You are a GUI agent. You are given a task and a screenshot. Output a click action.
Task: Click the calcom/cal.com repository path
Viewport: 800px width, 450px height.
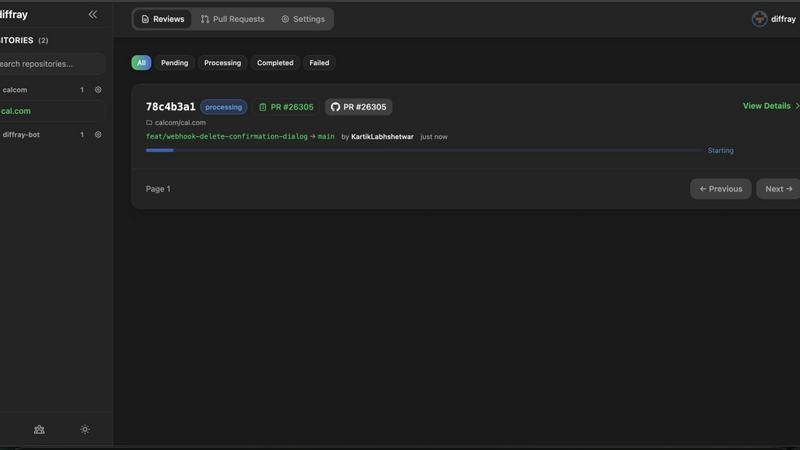click(180, 122)
